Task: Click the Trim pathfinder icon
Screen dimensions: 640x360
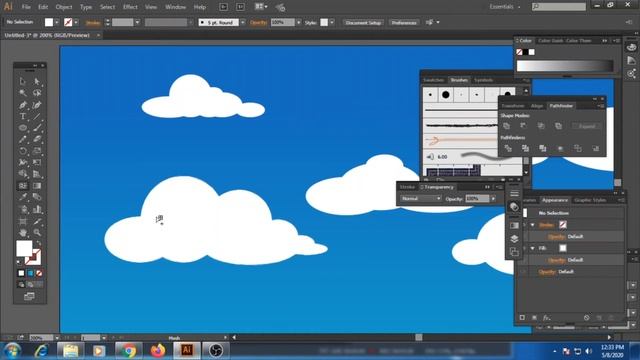Action: click(525, 149)
